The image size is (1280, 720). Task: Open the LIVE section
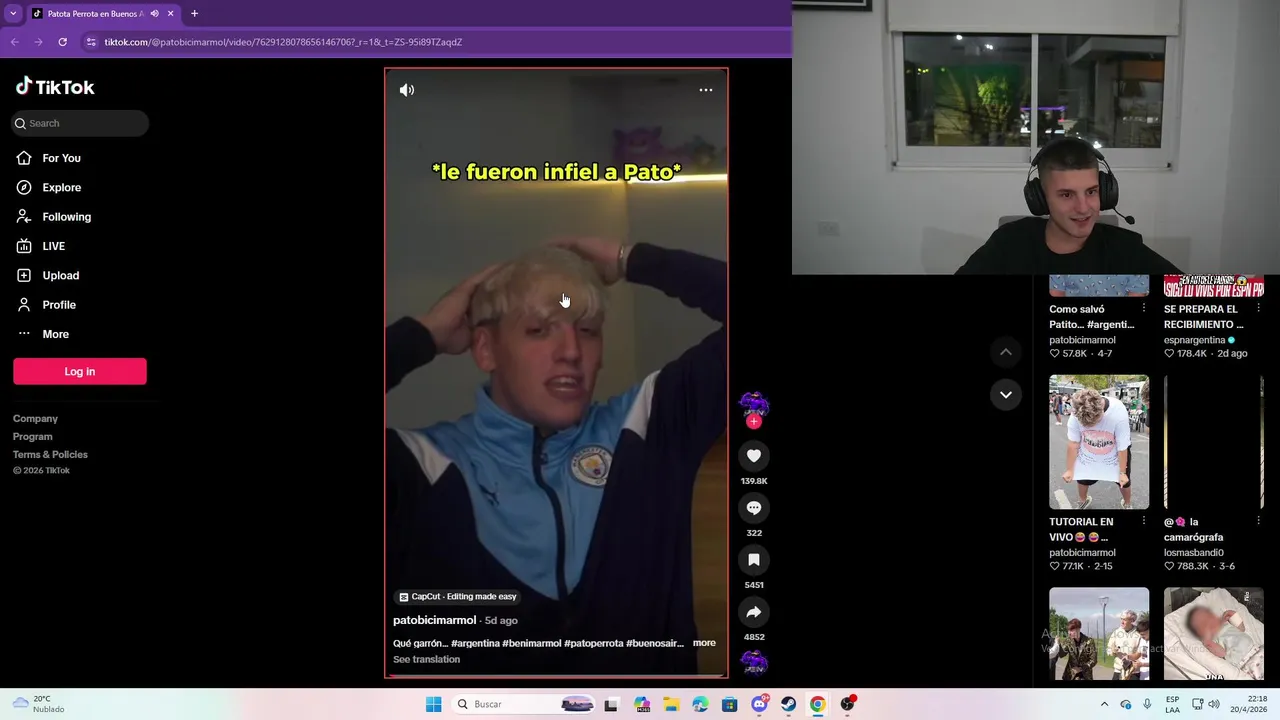coord(53,246)
